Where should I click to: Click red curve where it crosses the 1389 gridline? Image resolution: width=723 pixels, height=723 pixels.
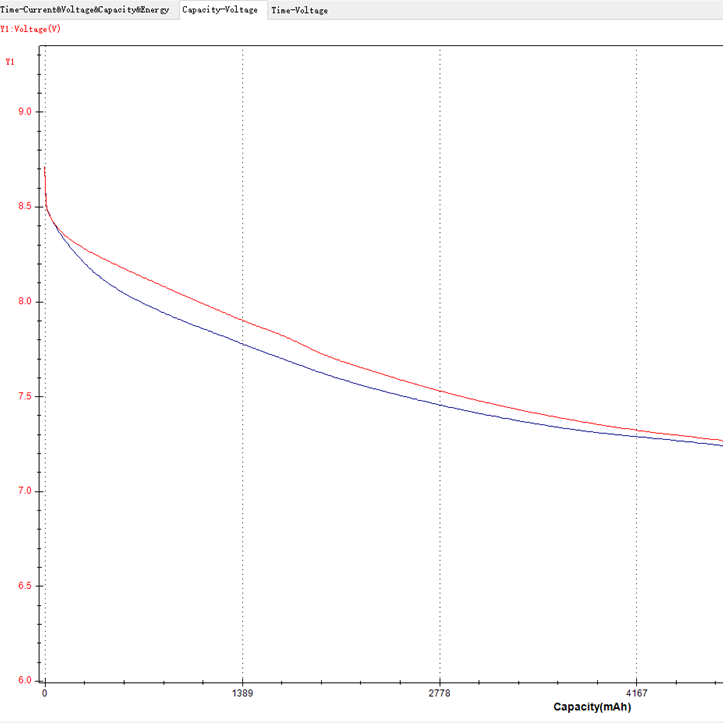coord(242,320)
